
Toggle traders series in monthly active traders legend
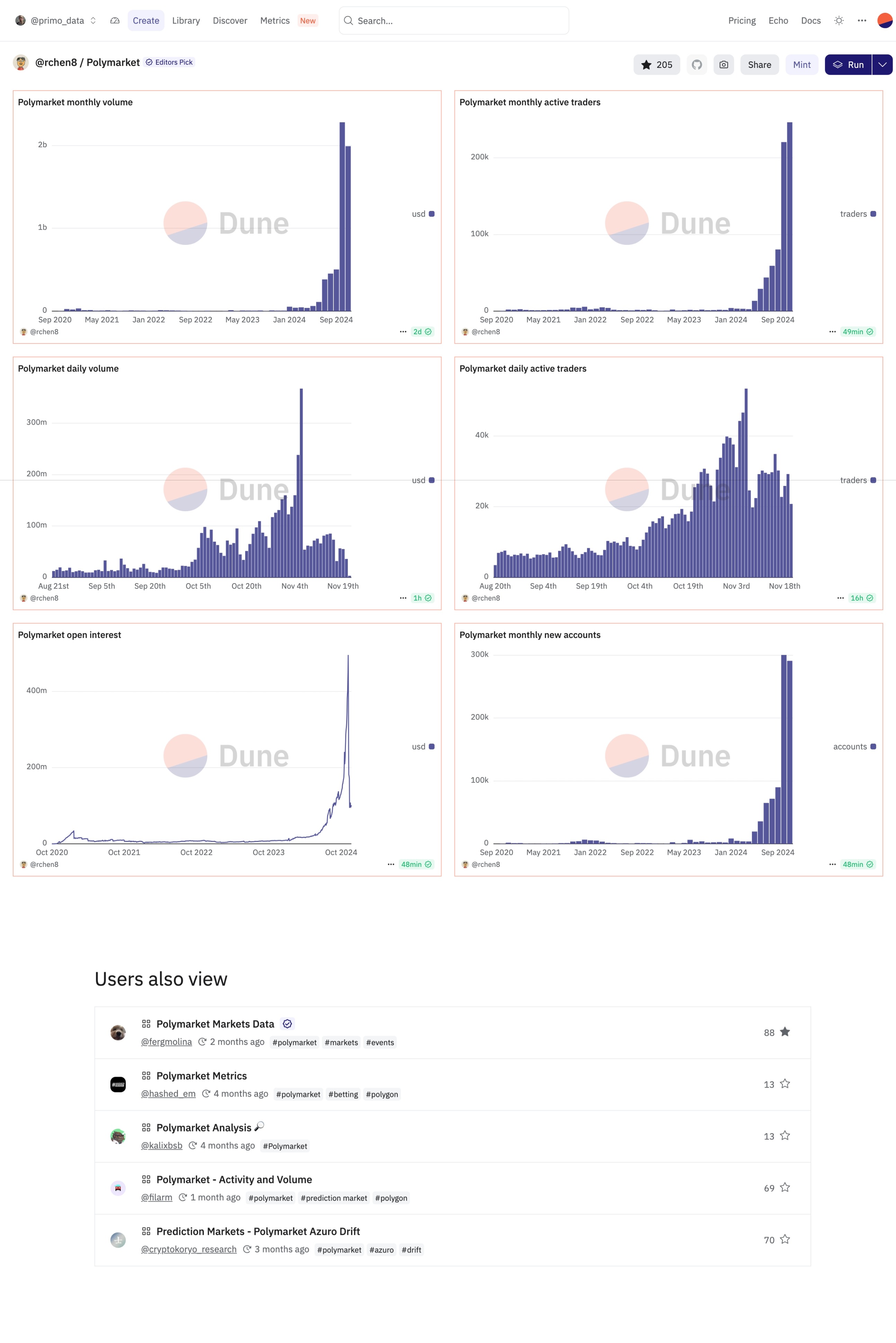pos(858,214)
